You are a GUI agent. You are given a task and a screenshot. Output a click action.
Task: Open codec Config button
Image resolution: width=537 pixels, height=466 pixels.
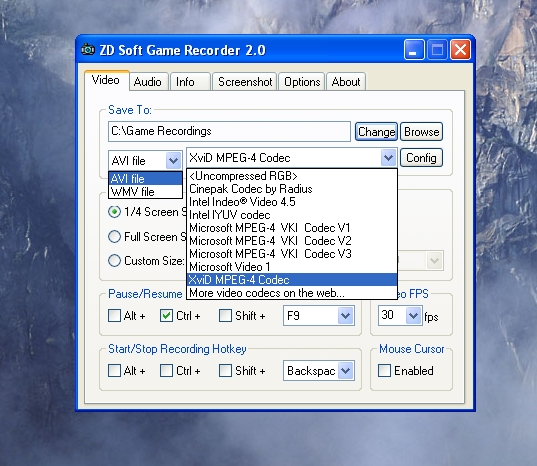tap(421, 158)
